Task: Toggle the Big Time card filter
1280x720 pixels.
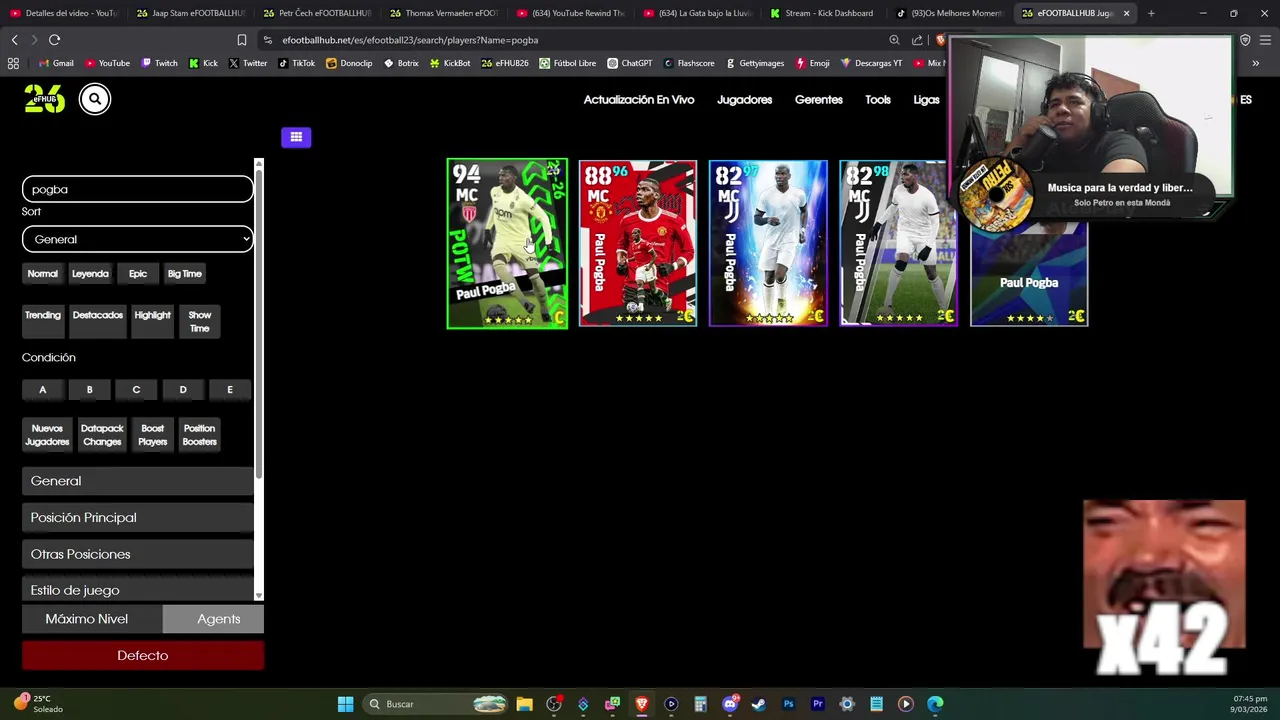Action: (x=185, y=274)
